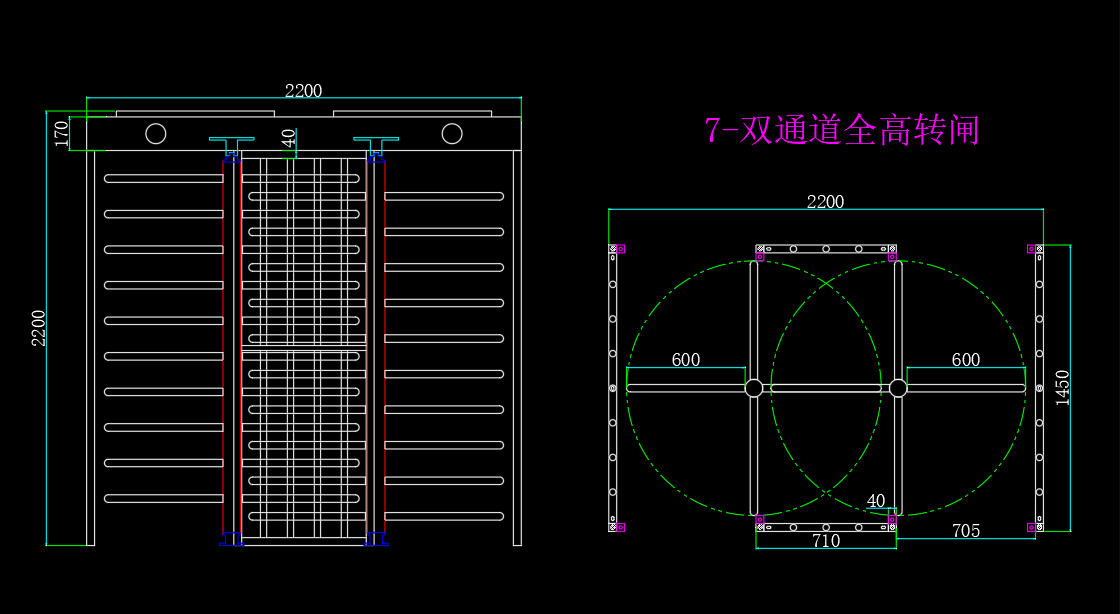The height and width of the screenshot is (614, 1120).
Task: Select the magenta anchor block at top-left corner of plan
Action: (x=621, y=249)
